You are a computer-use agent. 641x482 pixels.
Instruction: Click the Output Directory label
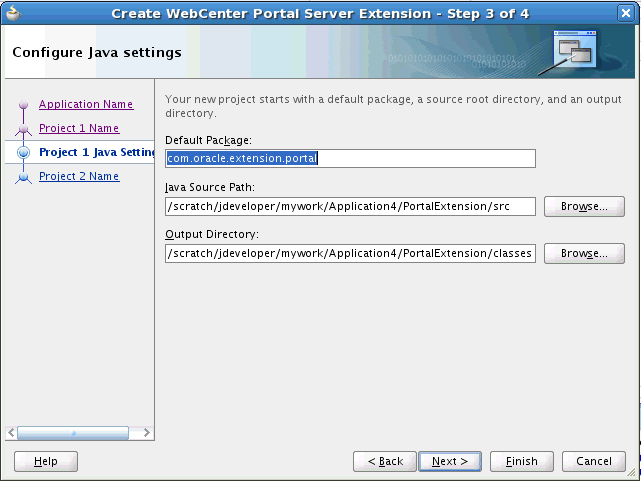click(x=212, y=234)
